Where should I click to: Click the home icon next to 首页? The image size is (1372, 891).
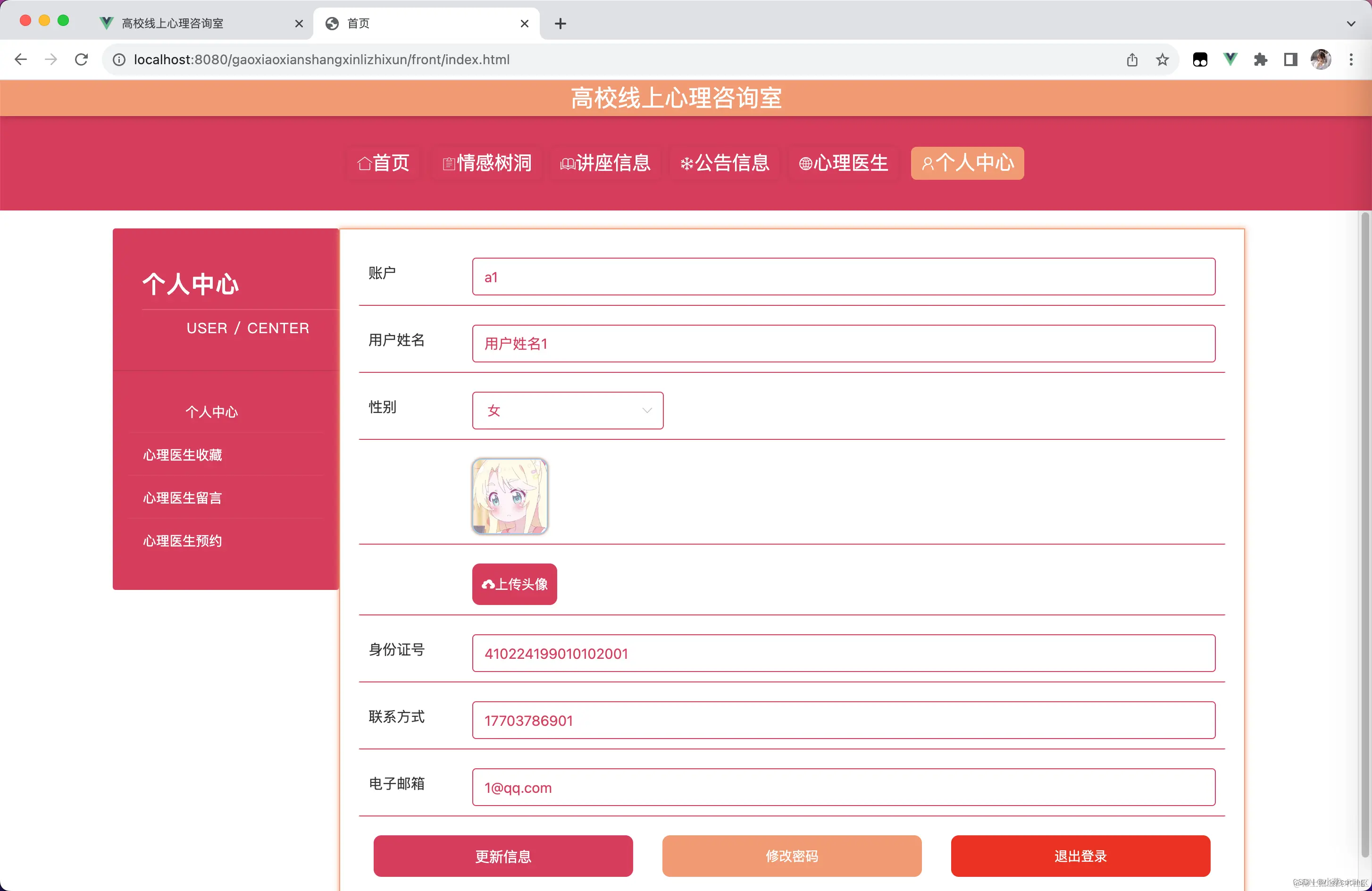pyautogui.click(x=364, y=163)
